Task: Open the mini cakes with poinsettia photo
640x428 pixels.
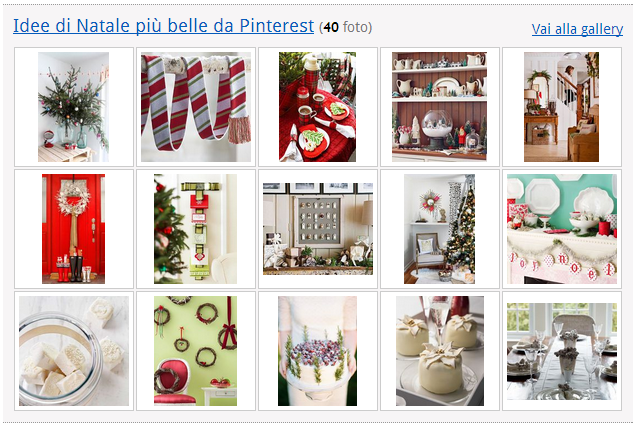Action: (x=440, y=351)
